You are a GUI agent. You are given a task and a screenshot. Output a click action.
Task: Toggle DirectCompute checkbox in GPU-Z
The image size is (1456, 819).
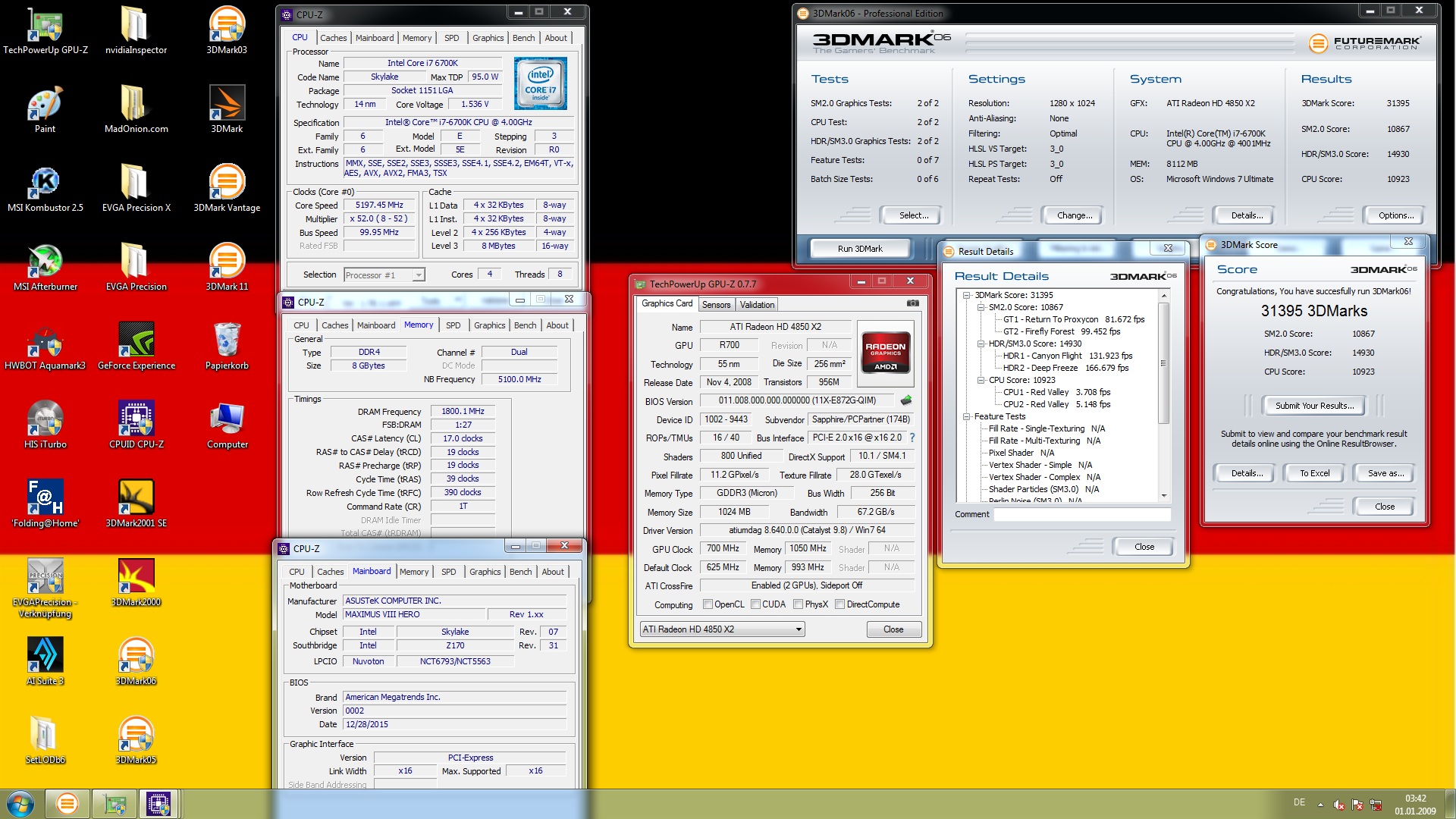(839, 604)
